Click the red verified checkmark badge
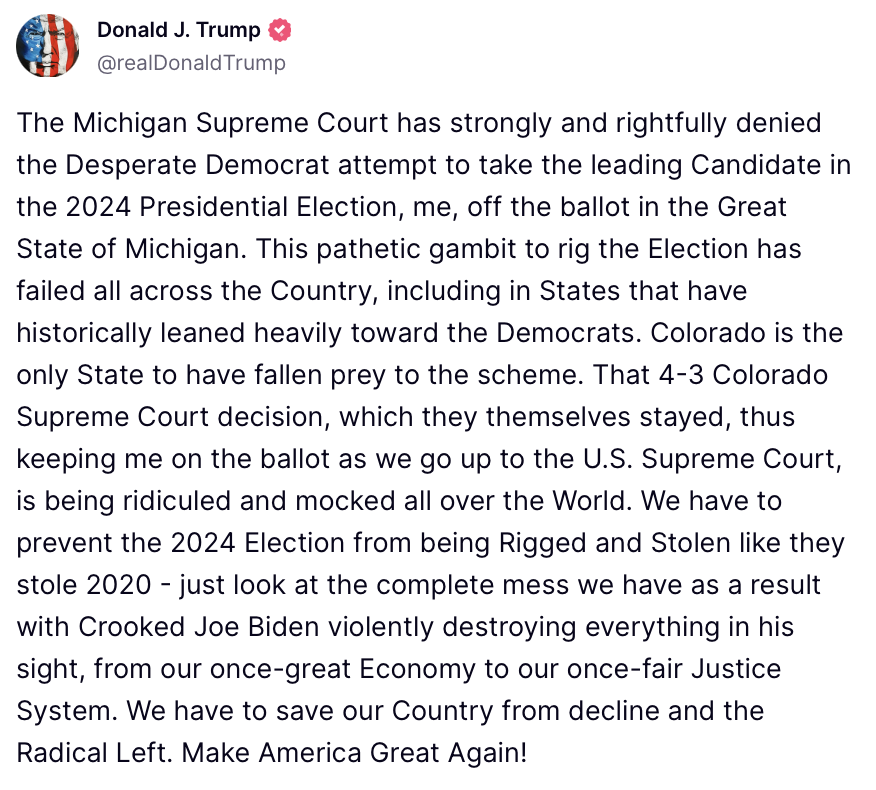The image size is (876, 790). click(x=280, y=30)
